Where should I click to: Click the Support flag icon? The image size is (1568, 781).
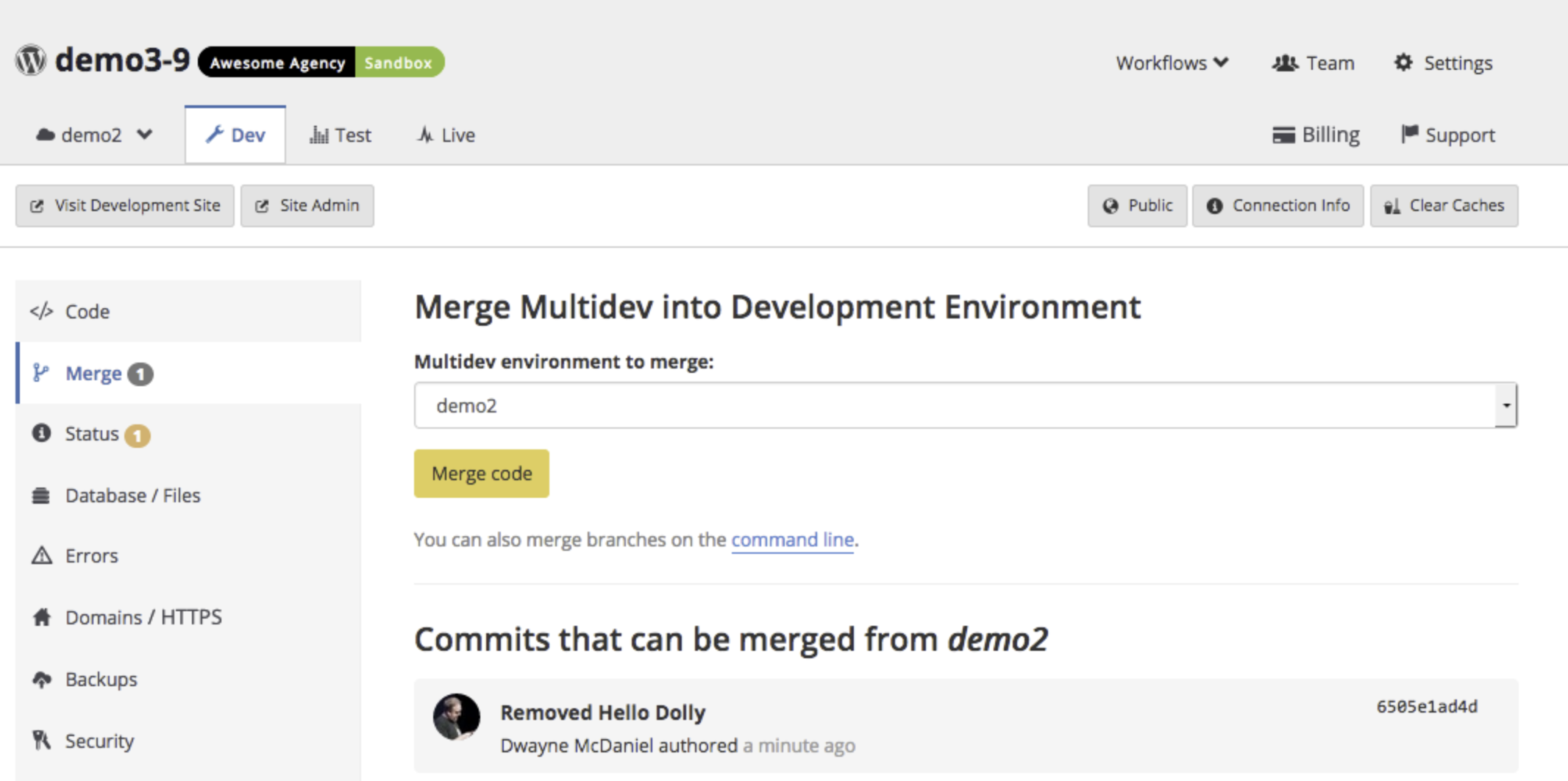click(x=1410, y=135)
